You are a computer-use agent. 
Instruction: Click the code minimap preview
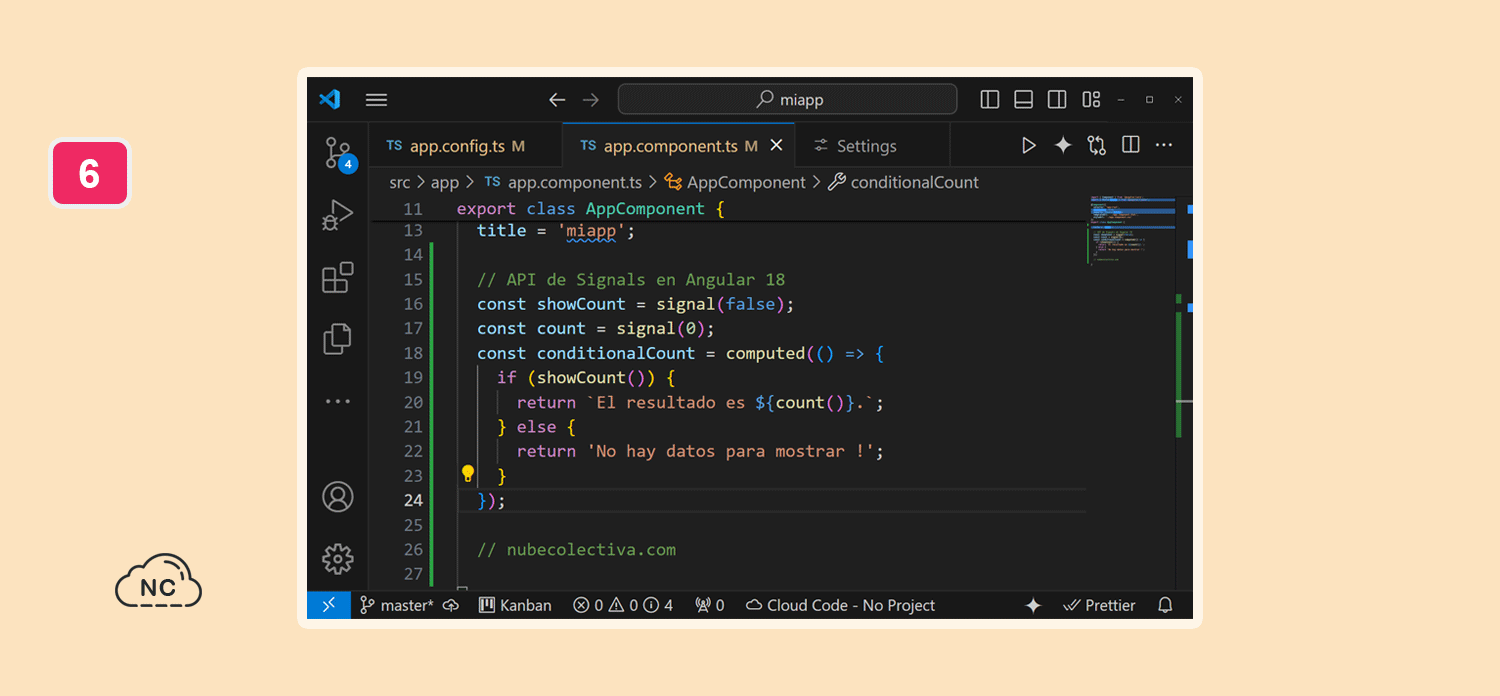tap(1130, 231)
